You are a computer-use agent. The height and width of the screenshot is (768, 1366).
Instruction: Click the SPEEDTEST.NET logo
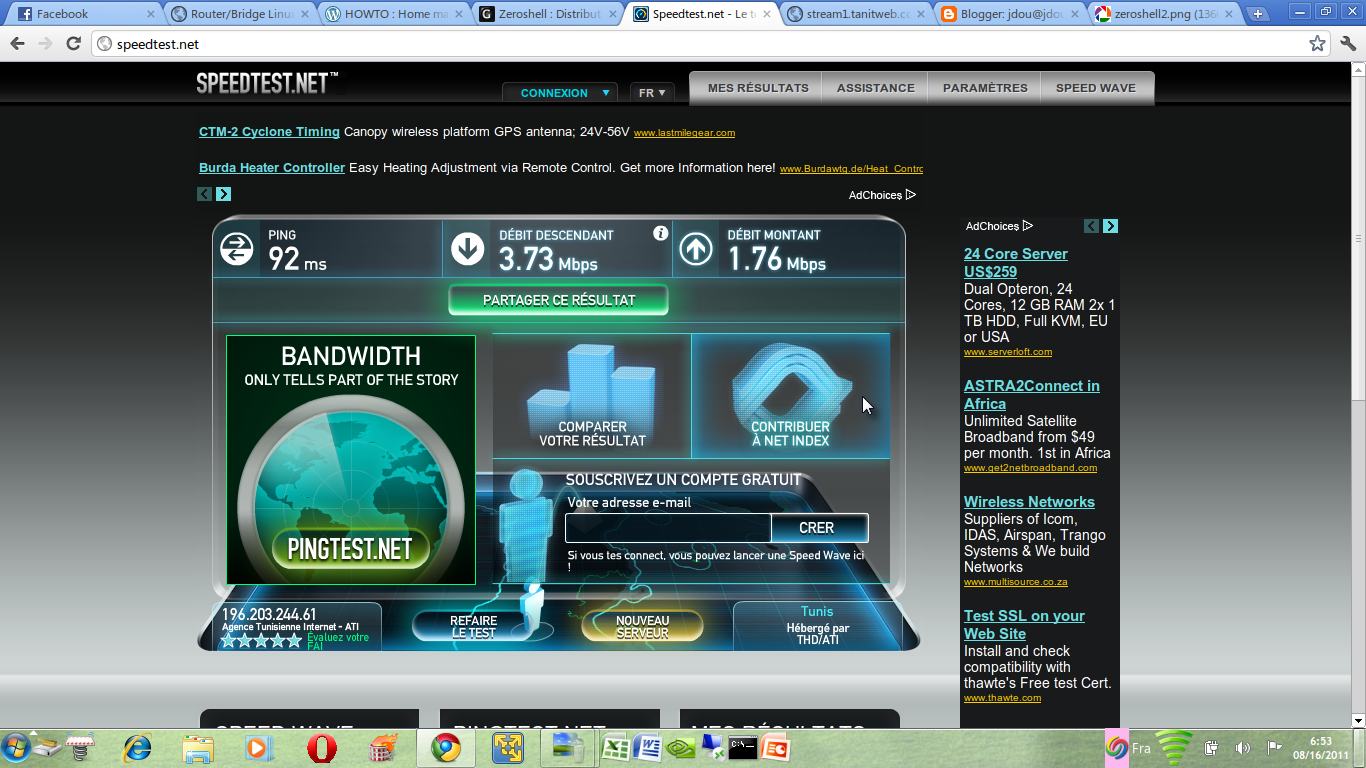[267, 83]
